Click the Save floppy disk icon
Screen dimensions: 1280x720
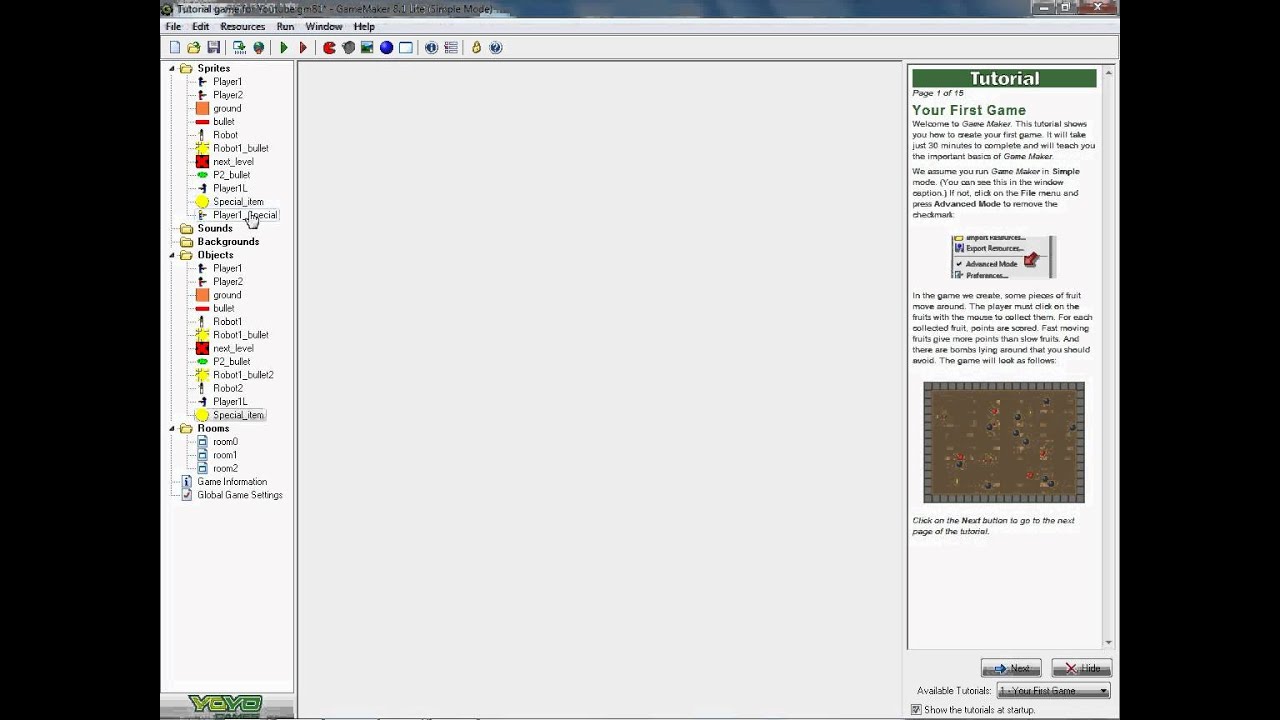(x=213, y=47)
